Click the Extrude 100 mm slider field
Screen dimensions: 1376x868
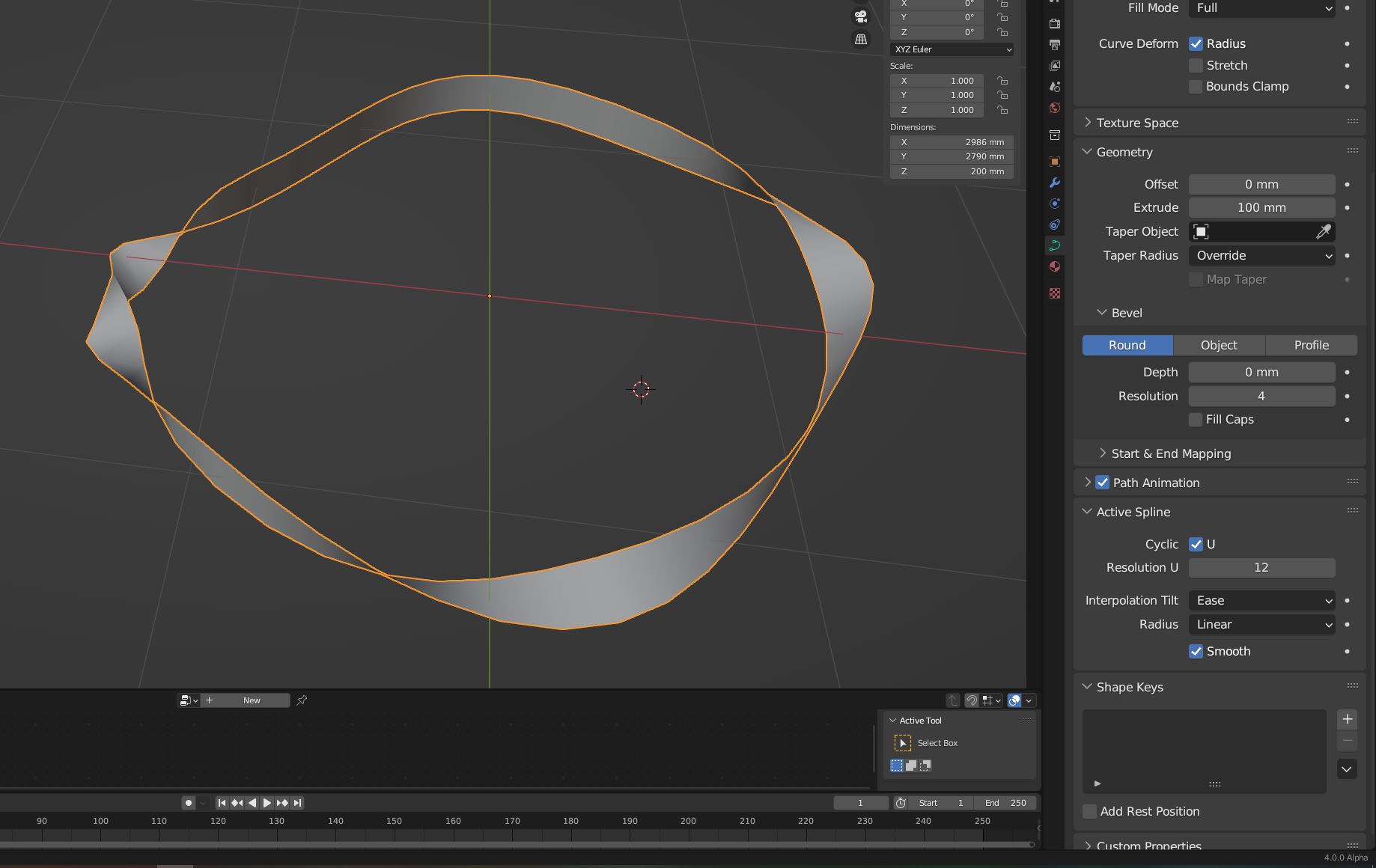click(1262, 208)
